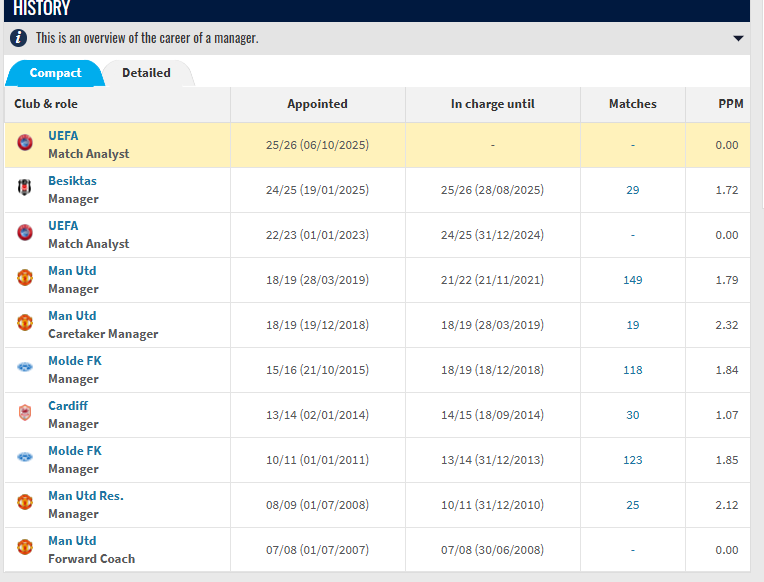
Task: Click the Cardiff club crest icon
Action: pyautogui.click(x=25, y=413)
